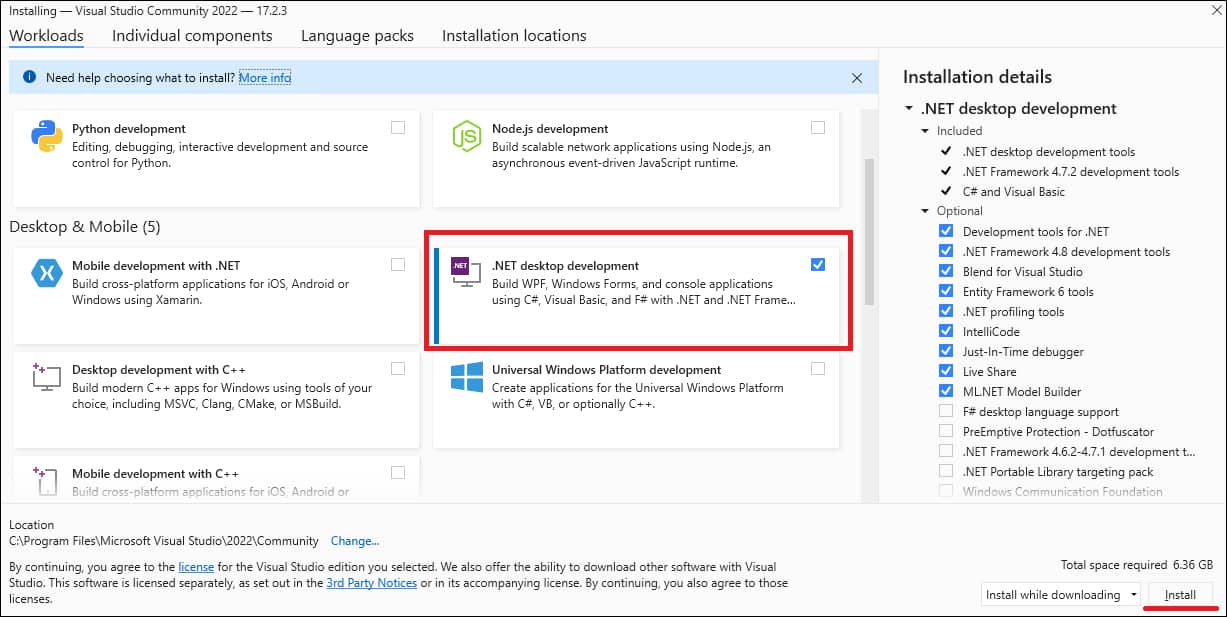
Task: Click the Desktop development with C++ icon
Action: tap(45, 375)
